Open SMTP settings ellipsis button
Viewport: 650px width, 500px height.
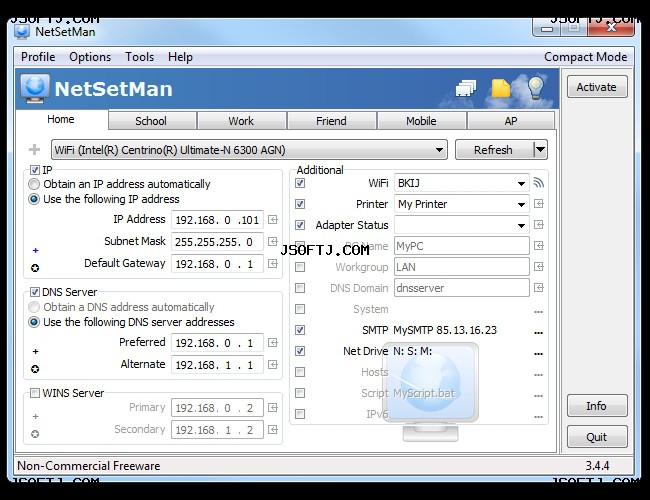click(x=538, y=333)
